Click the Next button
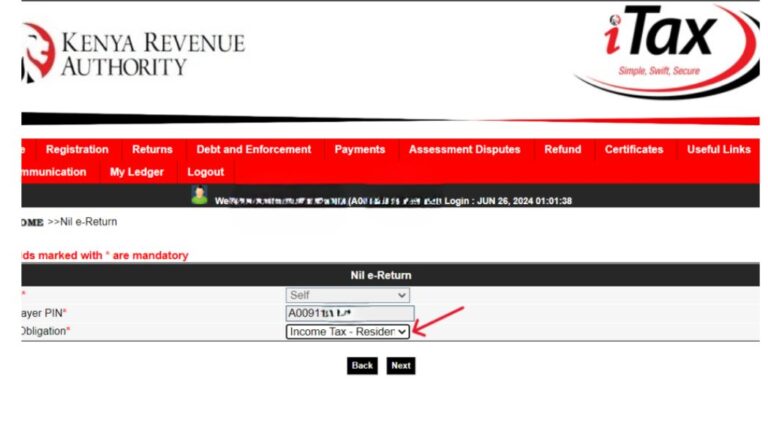 tap(401, 366)
